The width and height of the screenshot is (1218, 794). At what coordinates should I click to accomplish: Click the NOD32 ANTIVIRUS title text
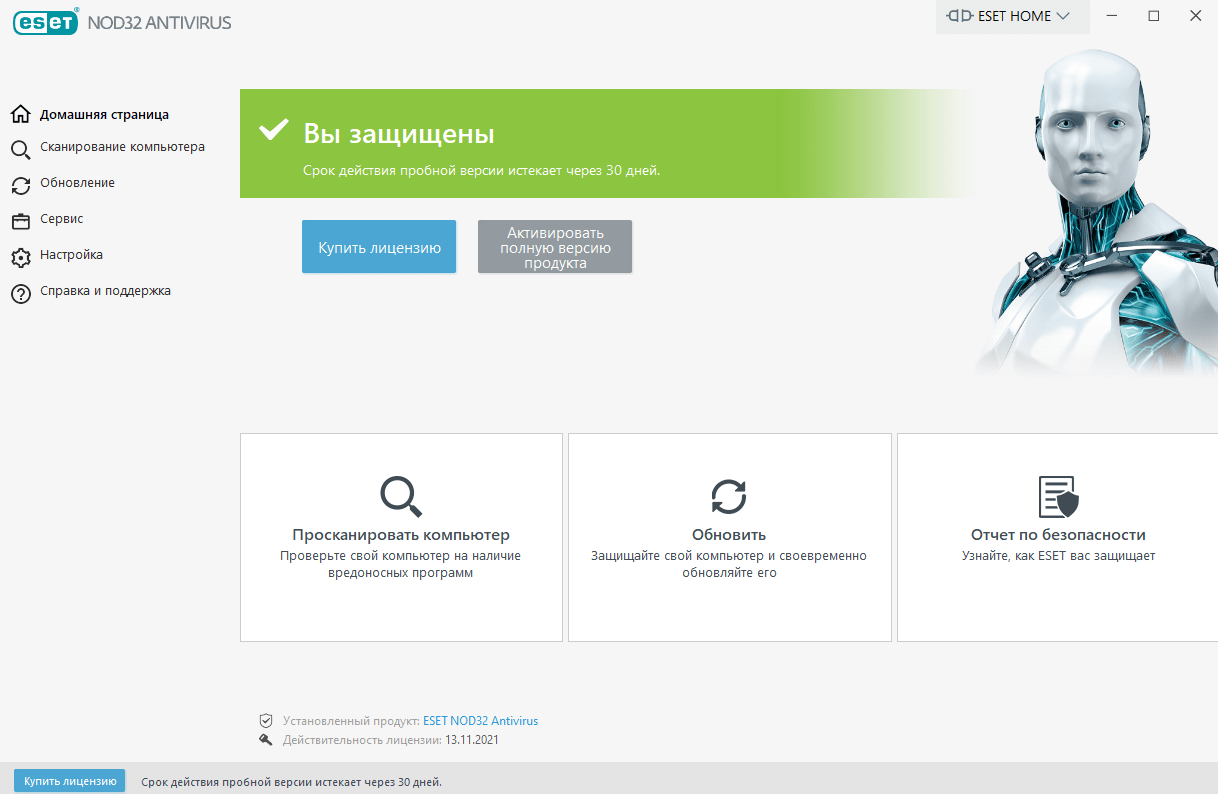coord(159,22)
